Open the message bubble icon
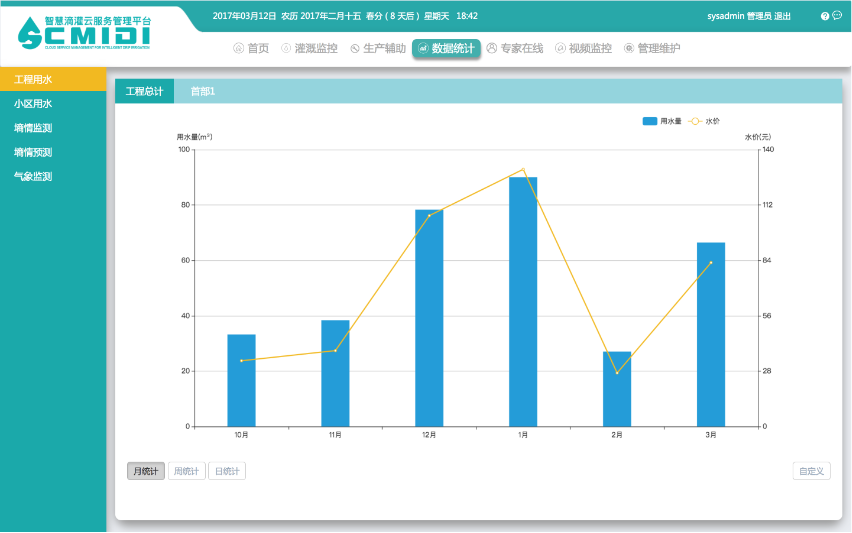The width and height of the screenshot is (852, 533). [837, 16]
